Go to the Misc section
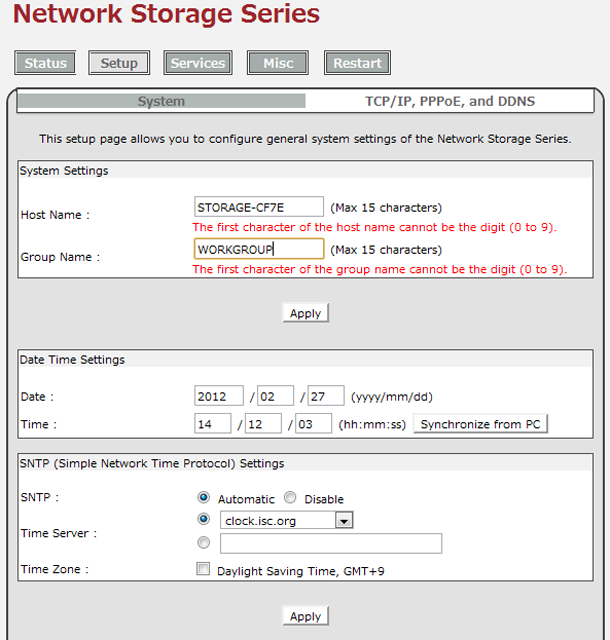This screenshot has height=640, width=610. [278, 63]
